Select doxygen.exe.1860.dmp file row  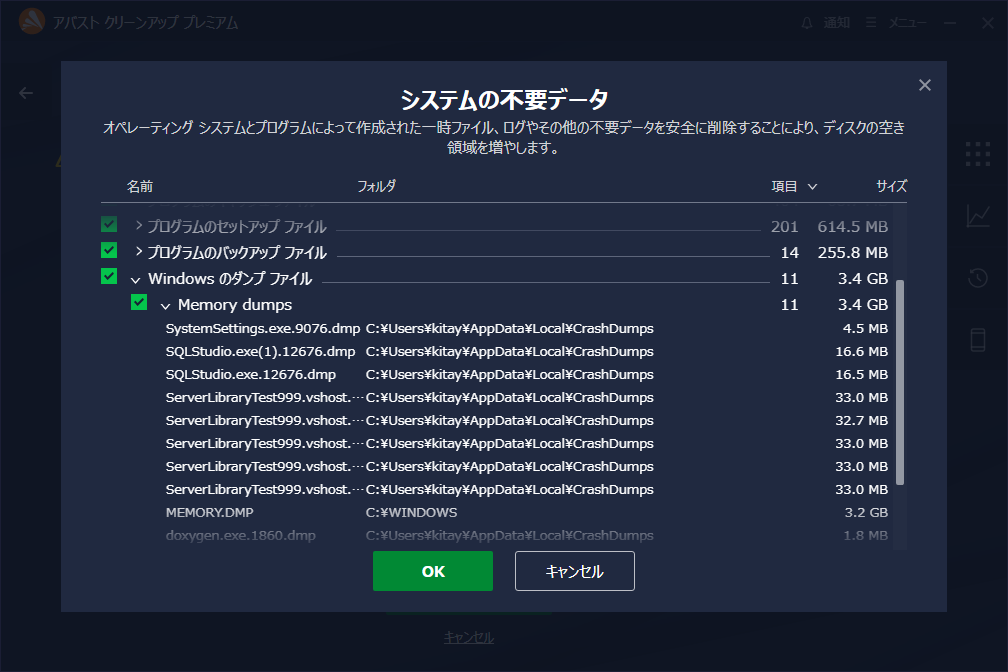point(526,536)
